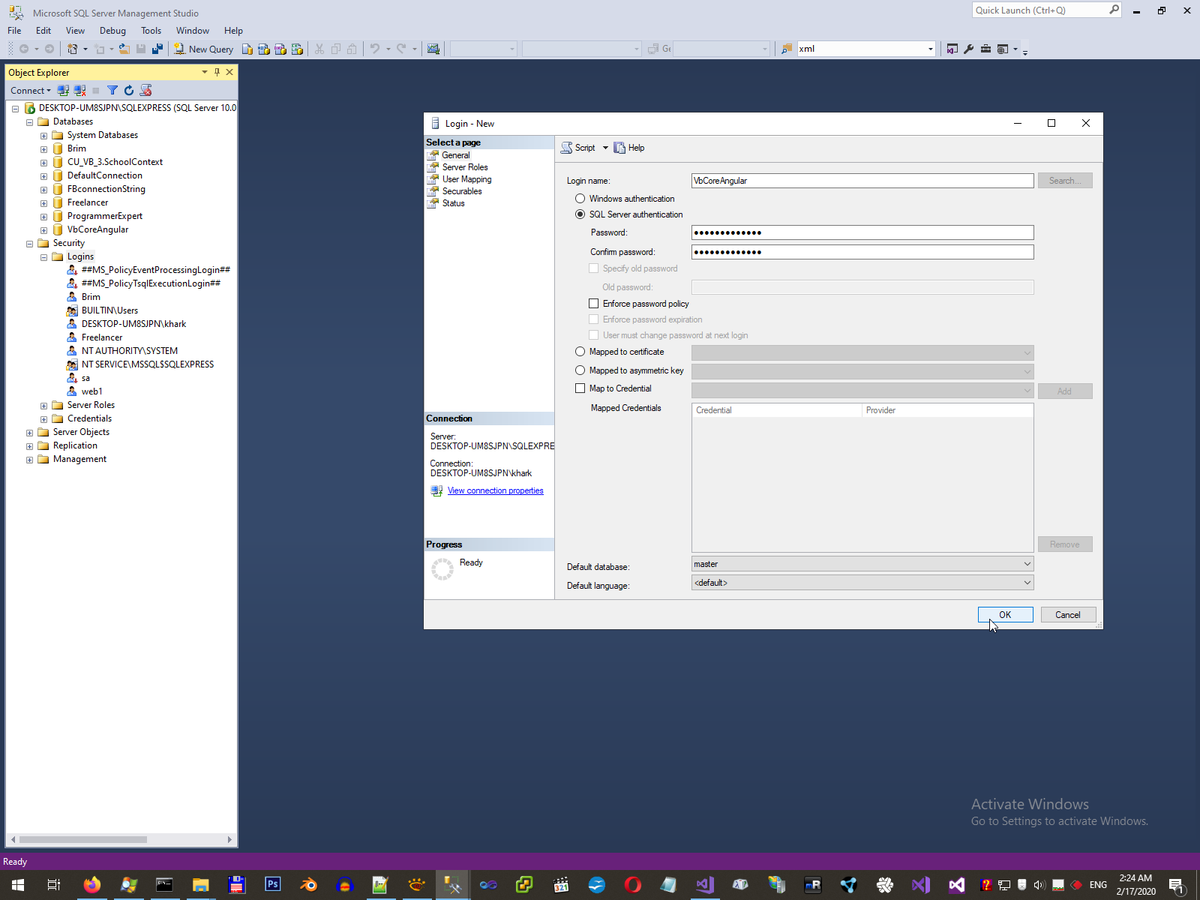Click the Password input field

click(862, 233)
